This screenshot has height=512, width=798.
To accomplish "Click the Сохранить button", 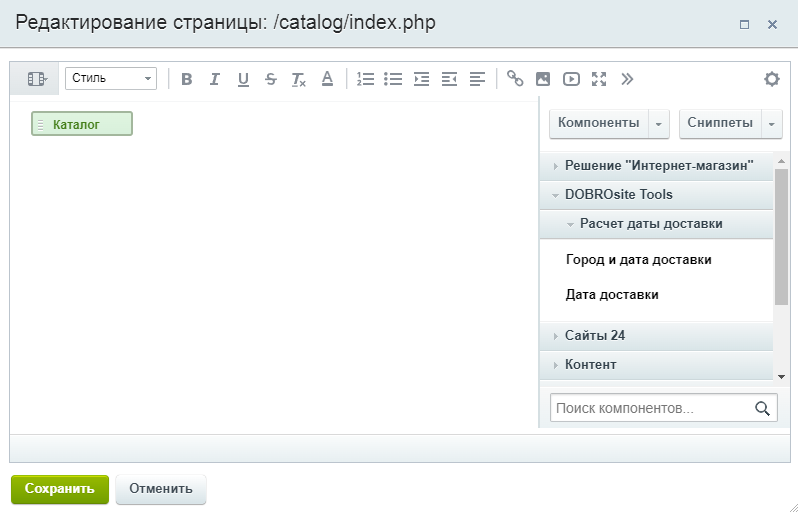I will [x=59, y=489].
